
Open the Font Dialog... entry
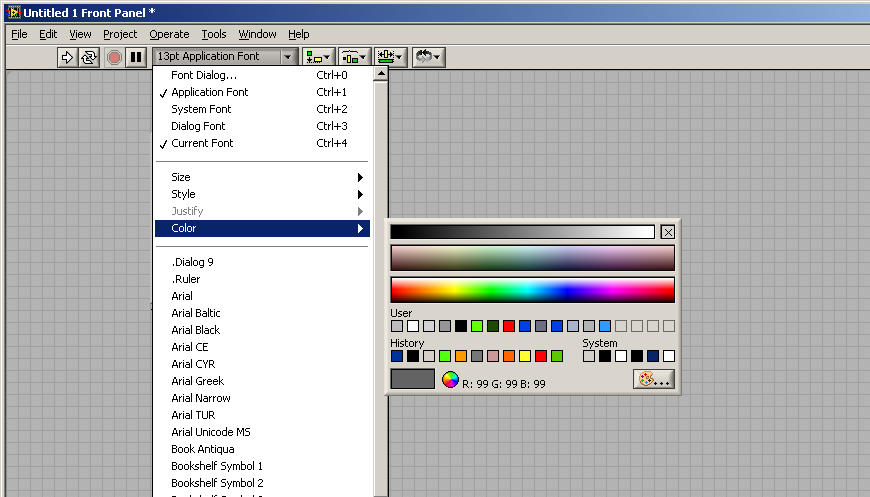204,75
